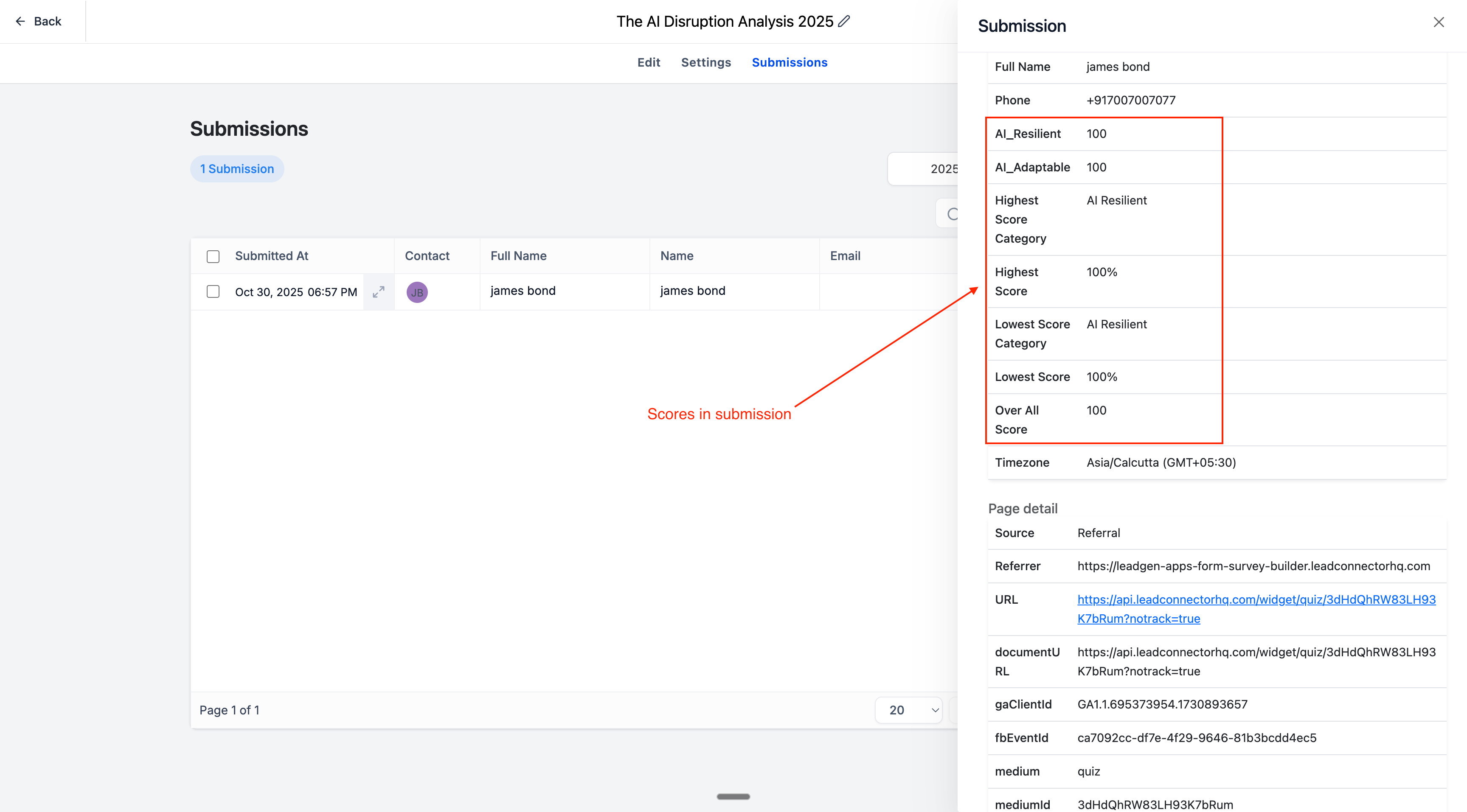The height and width of the screenshot is (812, 1467).
Task: Click the 1 Submission badge
Action: pos(237,169)
